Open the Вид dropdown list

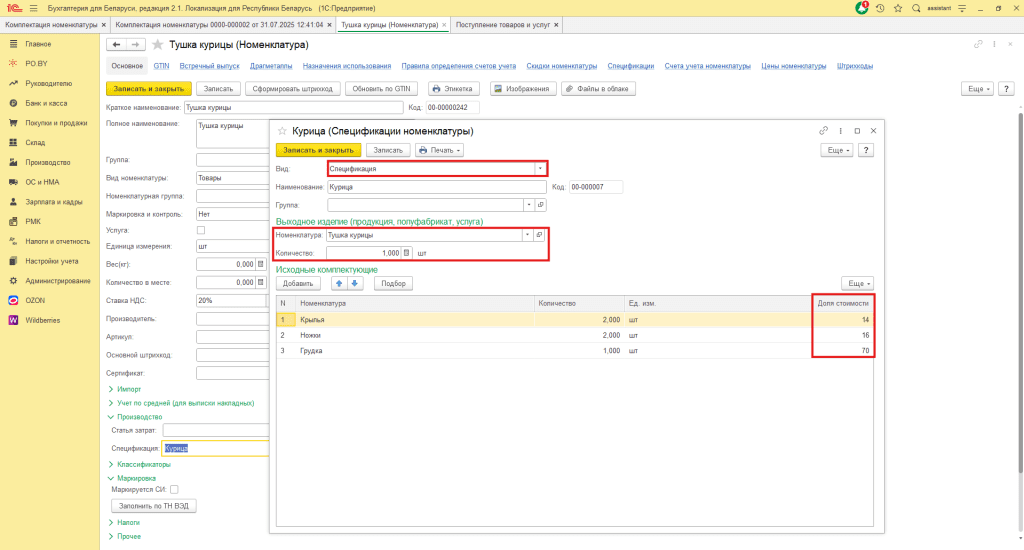tap(540, 169)
